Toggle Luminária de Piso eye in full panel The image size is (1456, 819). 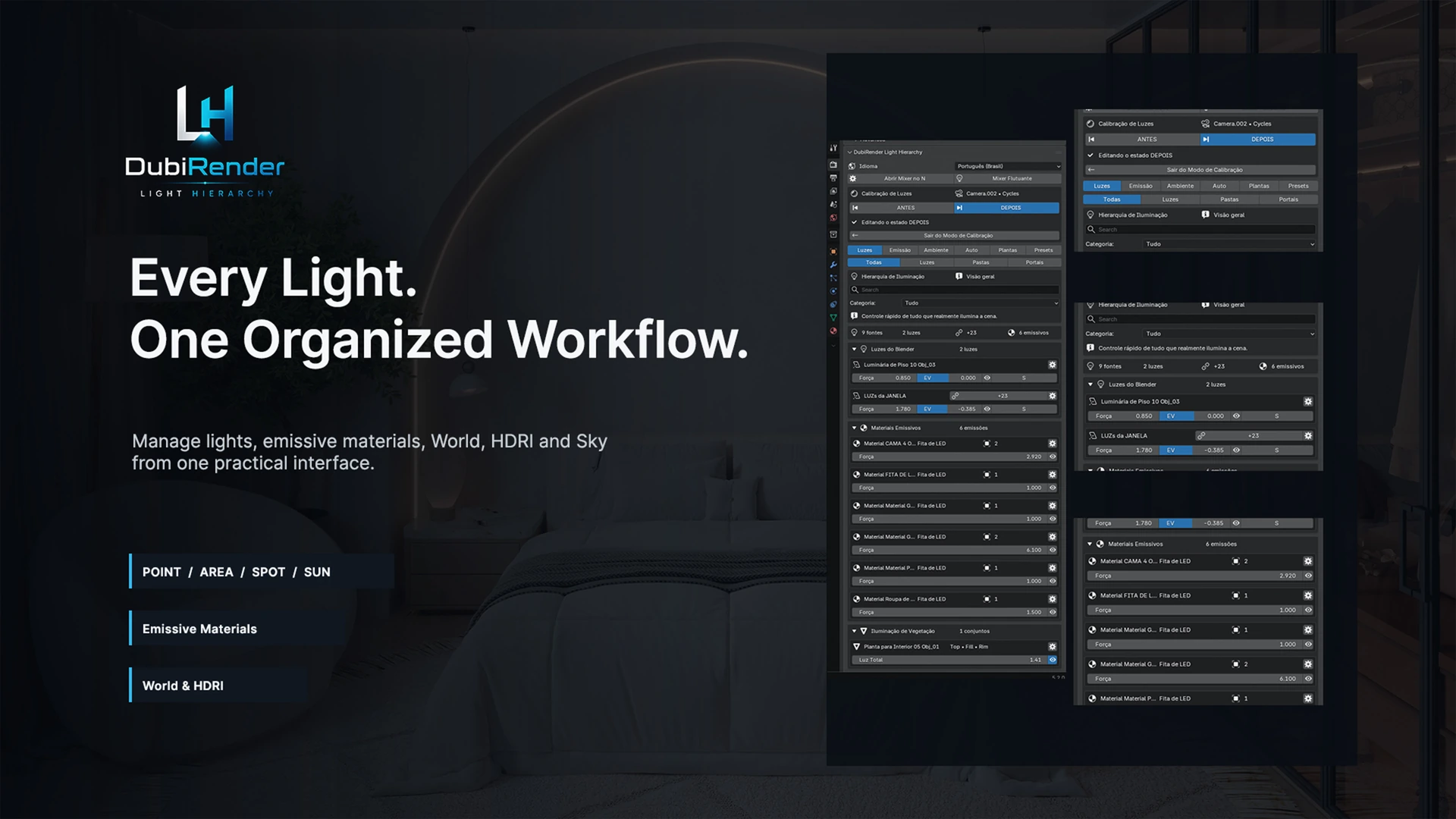tap(987, 378)
